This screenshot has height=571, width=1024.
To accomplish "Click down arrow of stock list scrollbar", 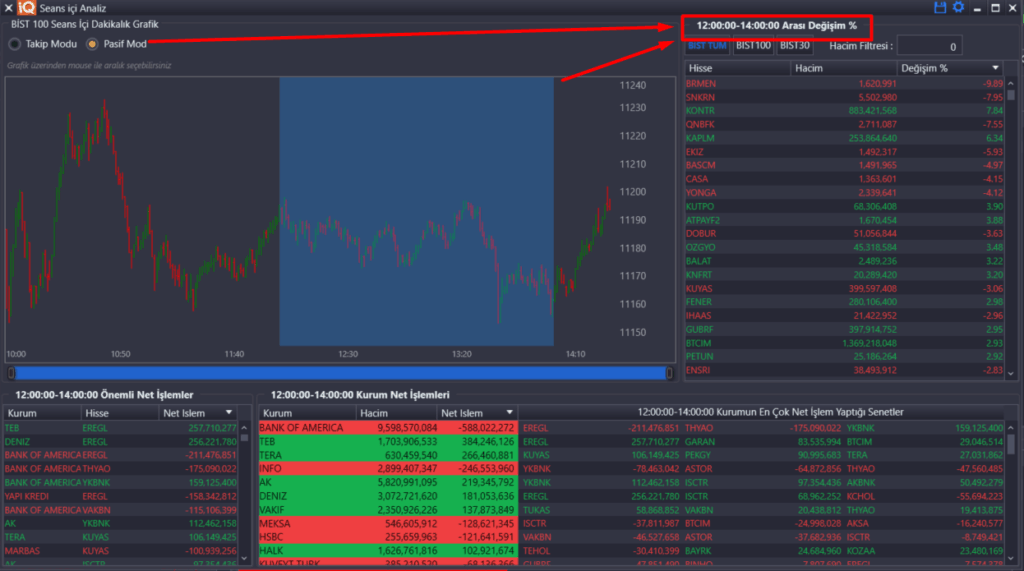I will 1011,374.
